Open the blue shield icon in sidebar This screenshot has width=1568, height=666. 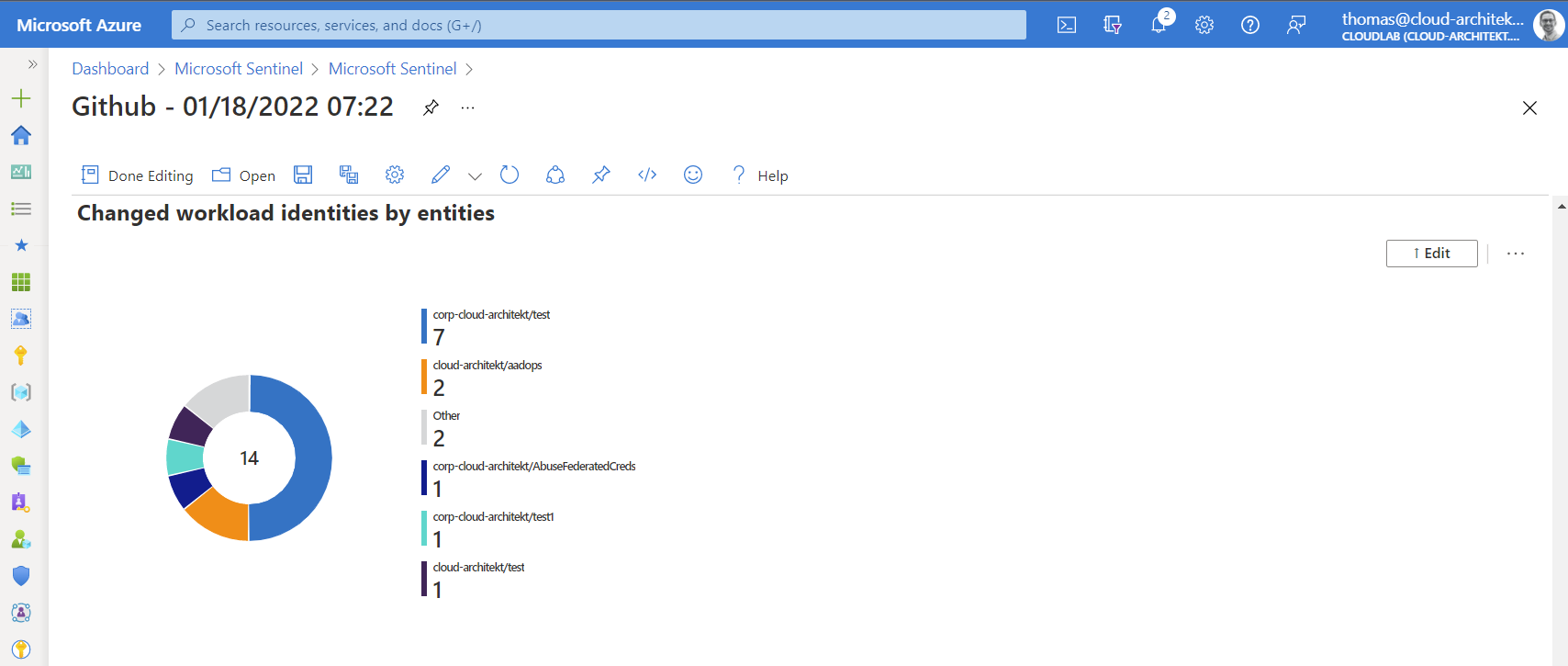[x=21, y=576]
